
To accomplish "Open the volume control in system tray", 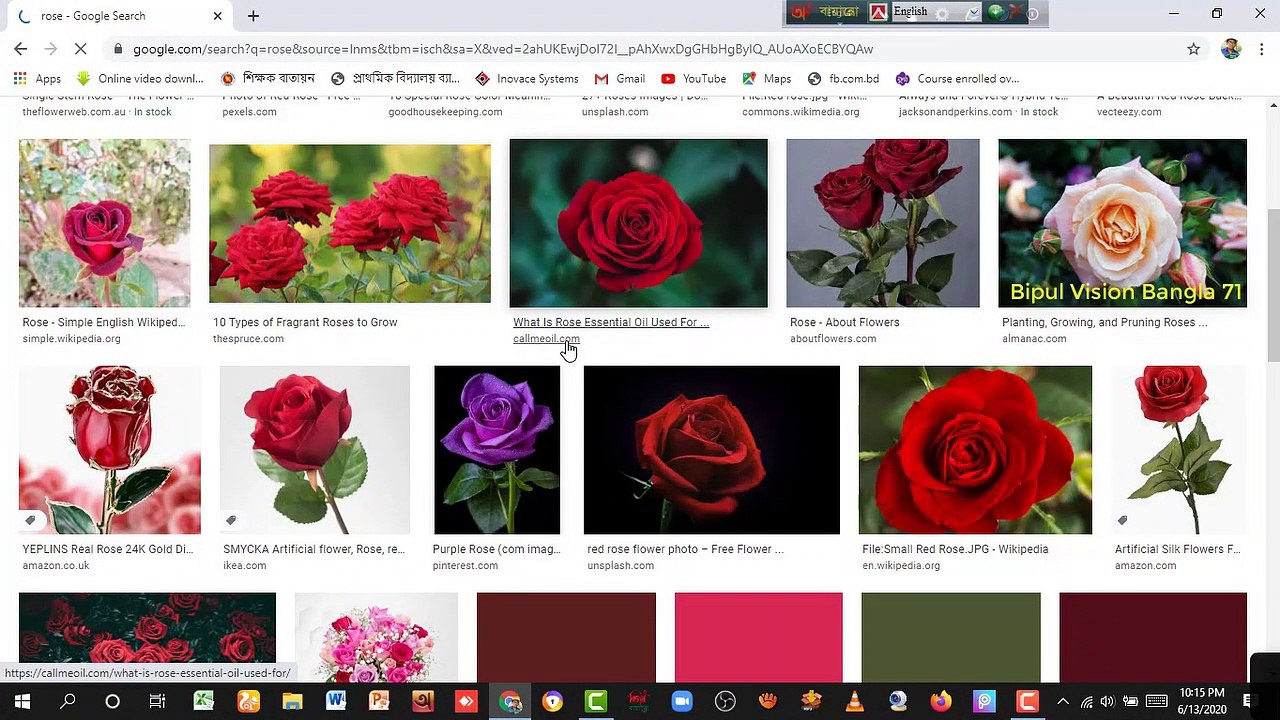I will coord(1108,701).
